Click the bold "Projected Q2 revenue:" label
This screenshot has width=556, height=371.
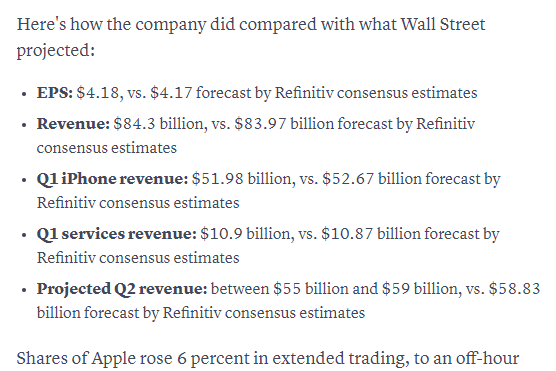122,289
